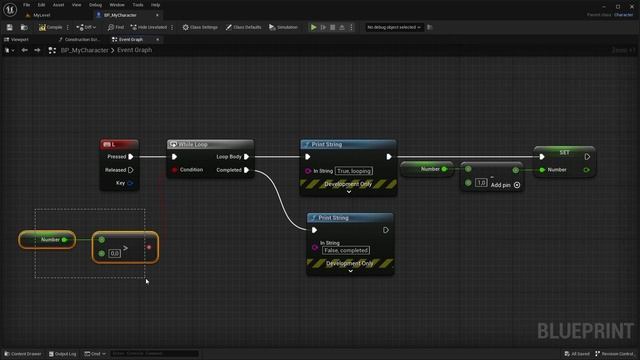
Task: Edit the 1.0 value on the add node
Action: click(x=481, y=182)
